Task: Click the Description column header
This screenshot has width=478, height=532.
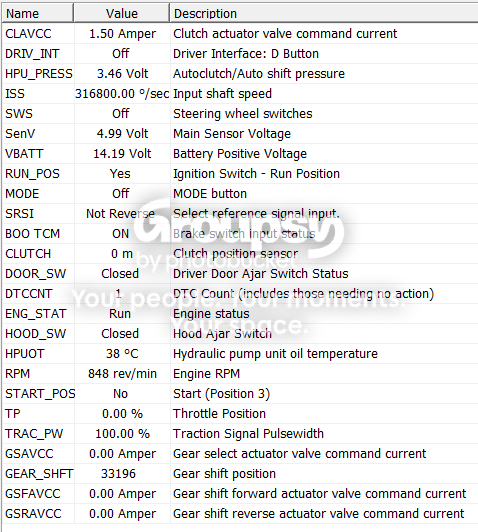Action: click(x=324, y=14)
